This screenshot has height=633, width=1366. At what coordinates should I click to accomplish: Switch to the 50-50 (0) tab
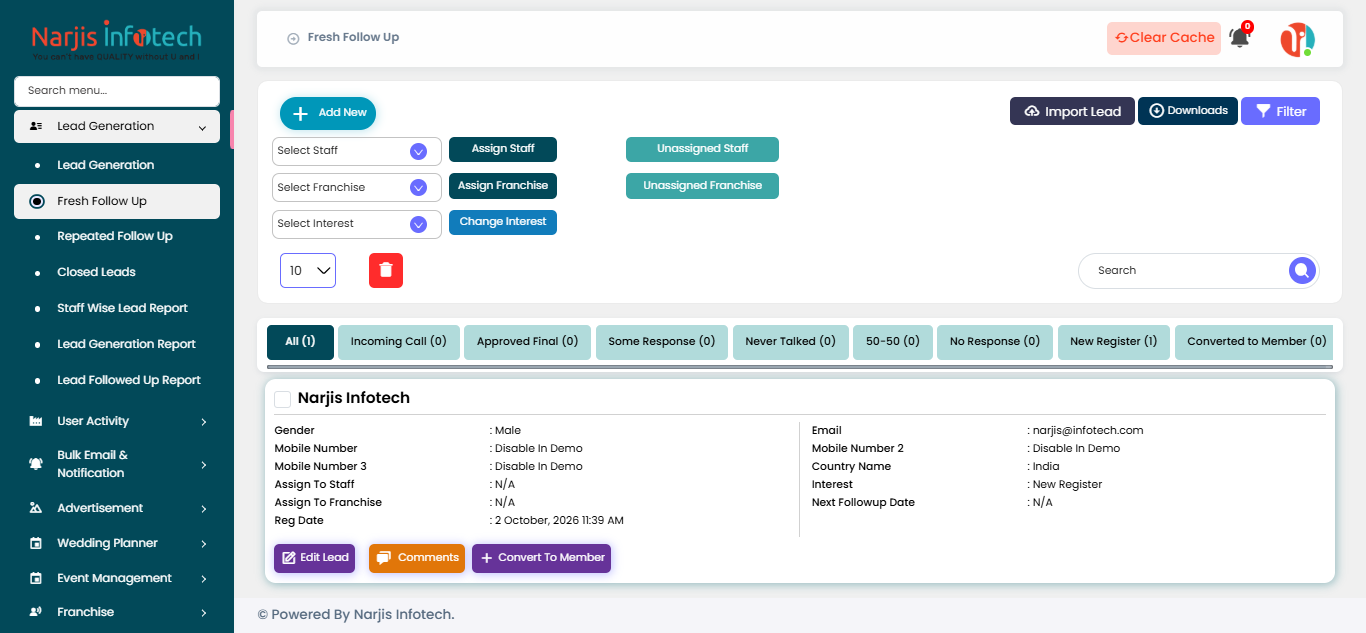pyautogui.click(x=893, y=342)
